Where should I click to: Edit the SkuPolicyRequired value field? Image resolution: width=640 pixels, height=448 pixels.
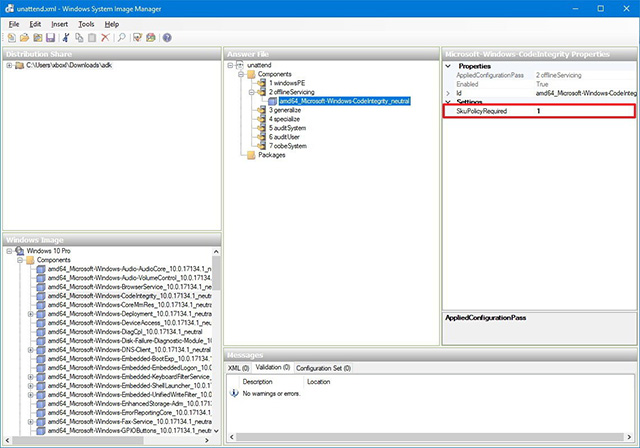click(x=584, y=111)
